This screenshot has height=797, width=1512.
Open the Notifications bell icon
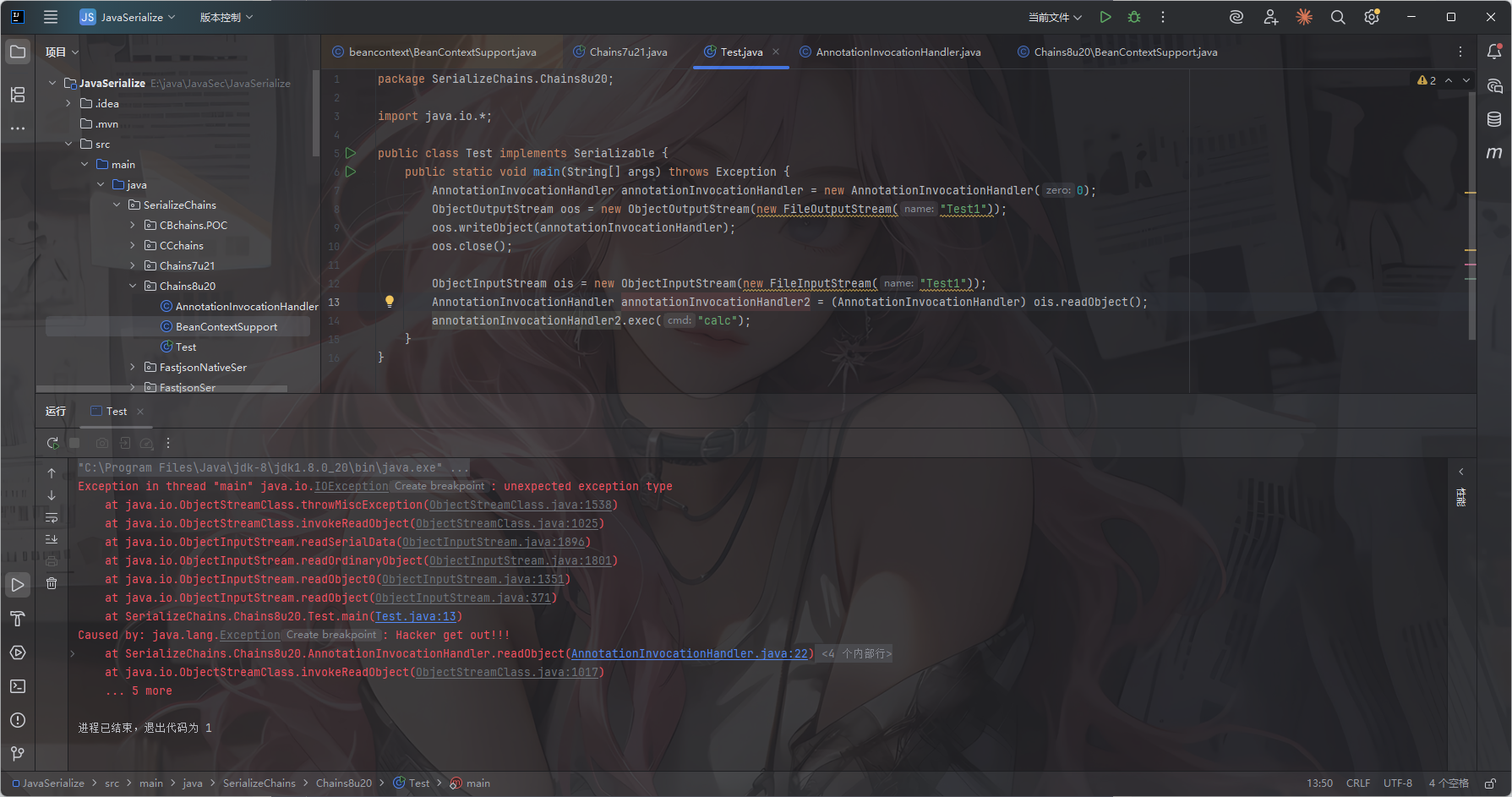(x=1494, y=52)
